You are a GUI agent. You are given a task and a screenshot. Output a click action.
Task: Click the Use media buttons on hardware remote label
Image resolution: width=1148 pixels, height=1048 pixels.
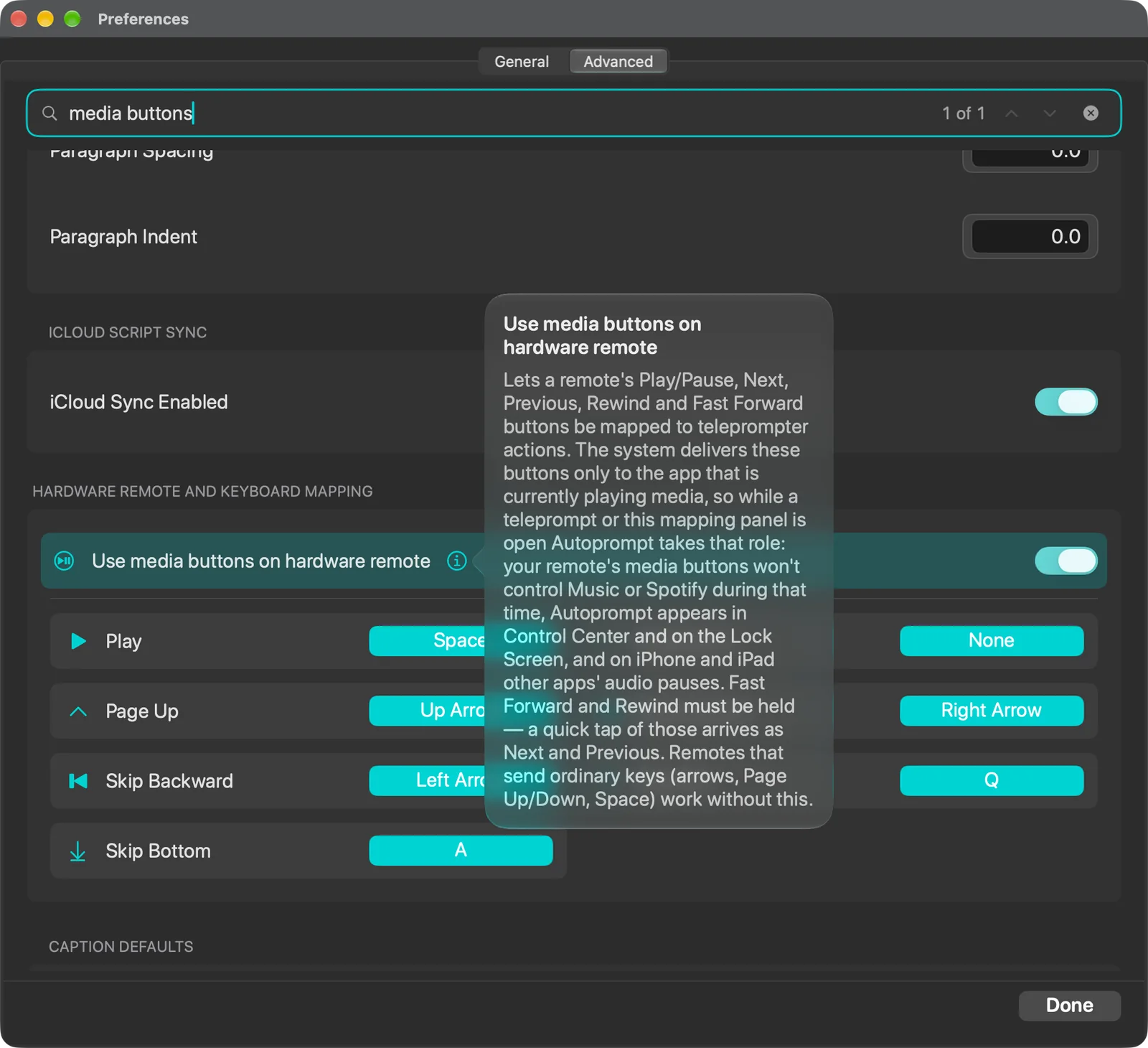[x=261, y=561]
